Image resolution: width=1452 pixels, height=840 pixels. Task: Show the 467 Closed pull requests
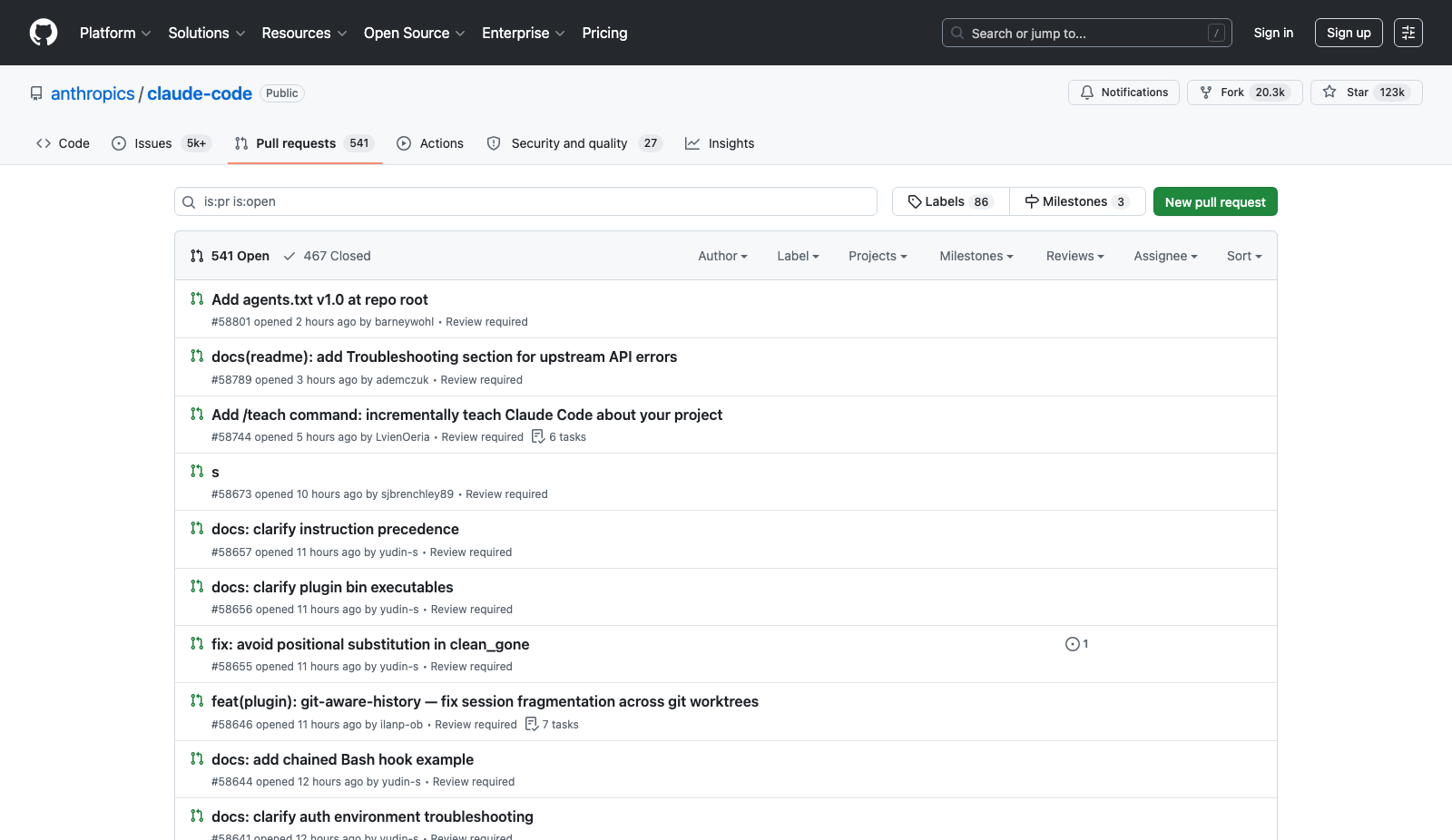pos(327,256)
